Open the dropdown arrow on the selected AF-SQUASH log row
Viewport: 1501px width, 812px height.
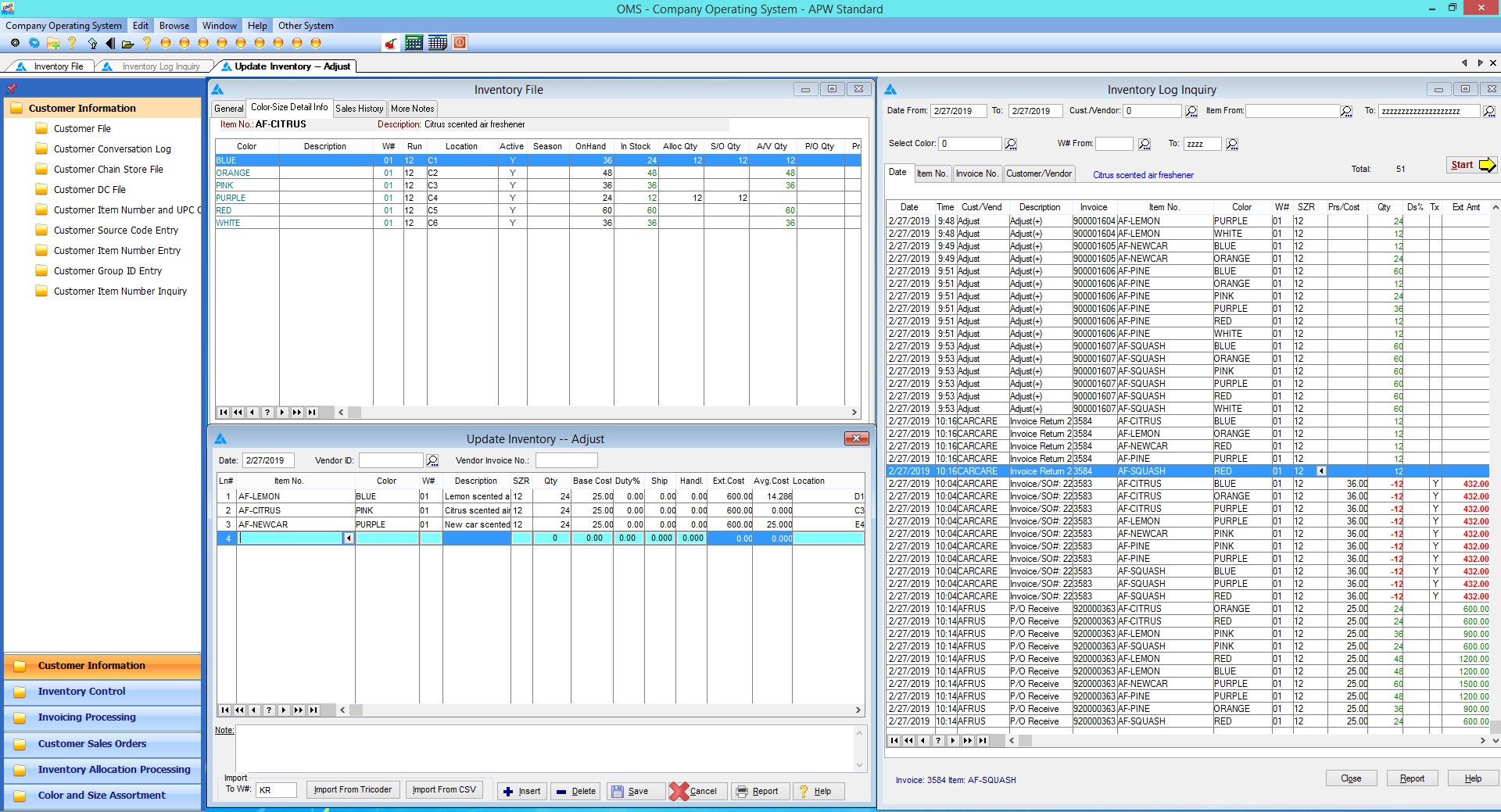pyautogui.click(x=1321, y=471)
